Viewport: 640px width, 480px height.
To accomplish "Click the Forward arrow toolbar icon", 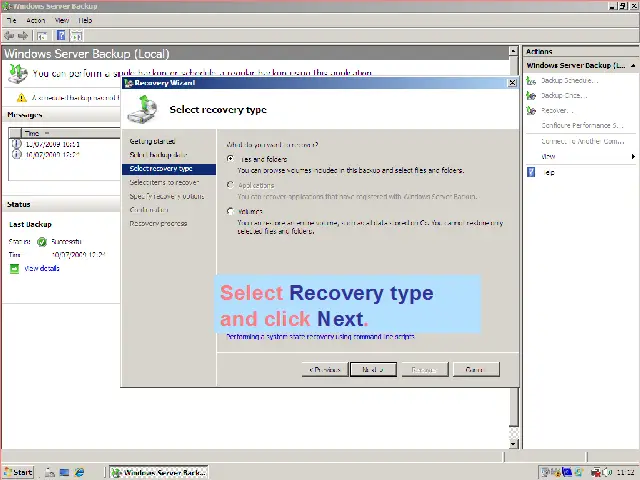I will [x=23, y=36].
